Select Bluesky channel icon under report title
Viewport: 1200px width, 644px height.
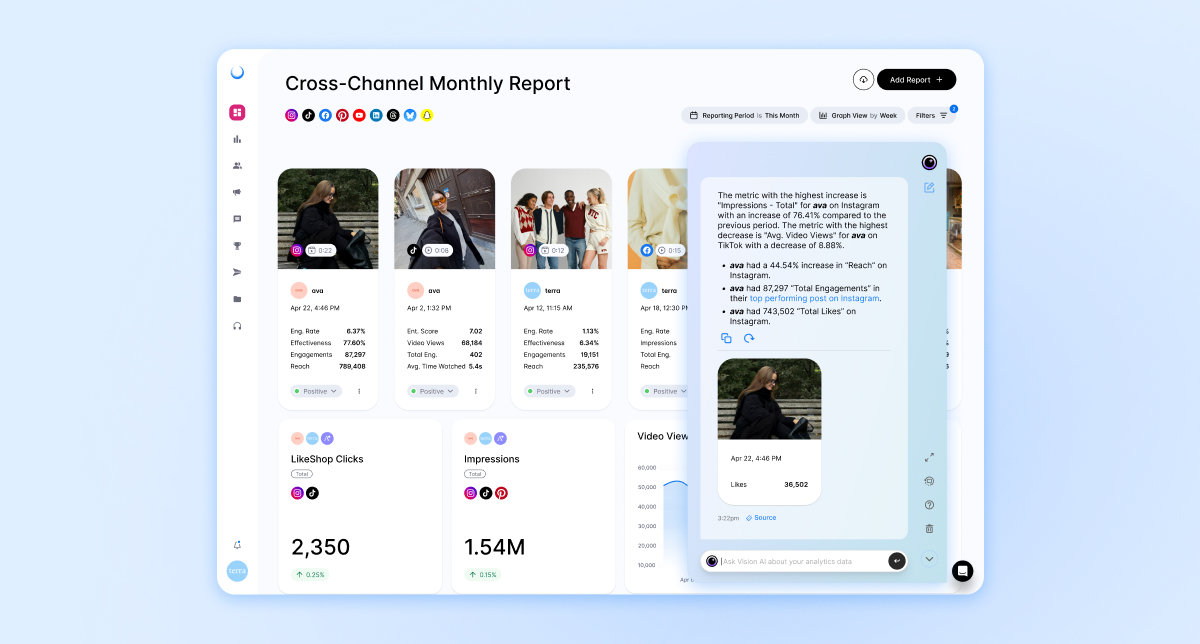[x=410, y=115]
